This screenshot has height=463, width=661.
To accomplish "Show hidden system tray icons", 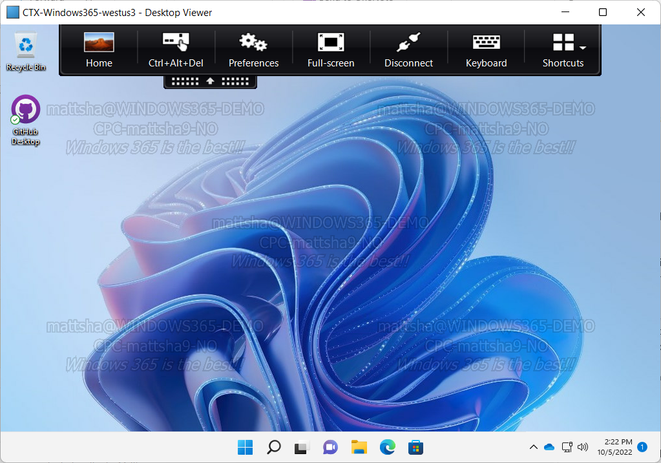I will [533, 447].
